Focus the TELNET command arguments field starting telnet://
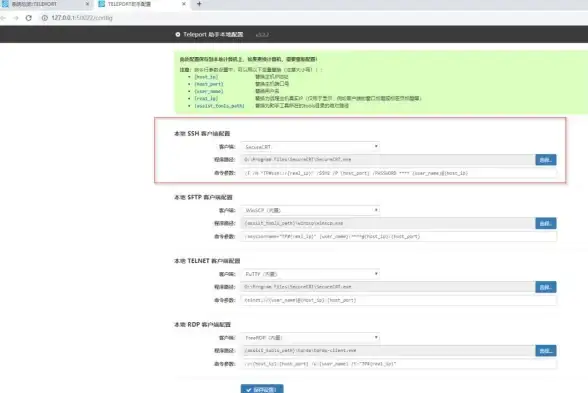The height and width of the screenshot is (393, 588). (399, 300)
